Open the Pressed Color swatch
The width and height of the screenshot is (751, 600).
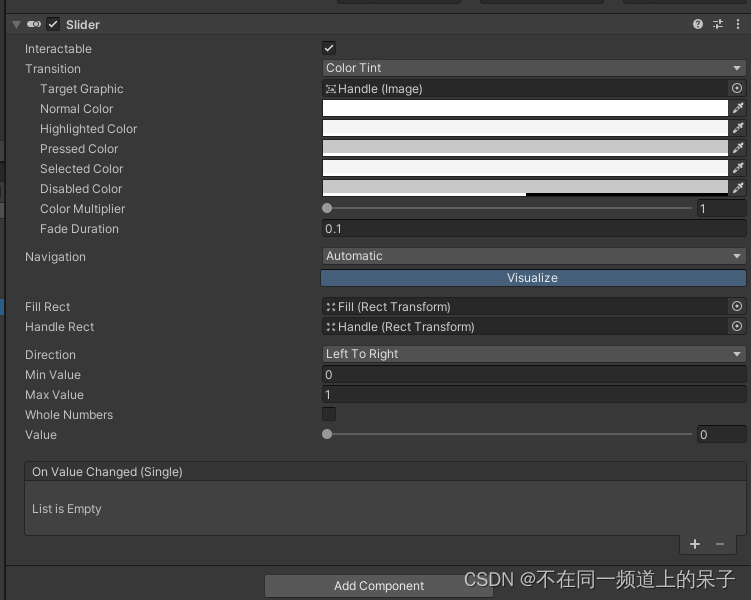pos(525,148)
